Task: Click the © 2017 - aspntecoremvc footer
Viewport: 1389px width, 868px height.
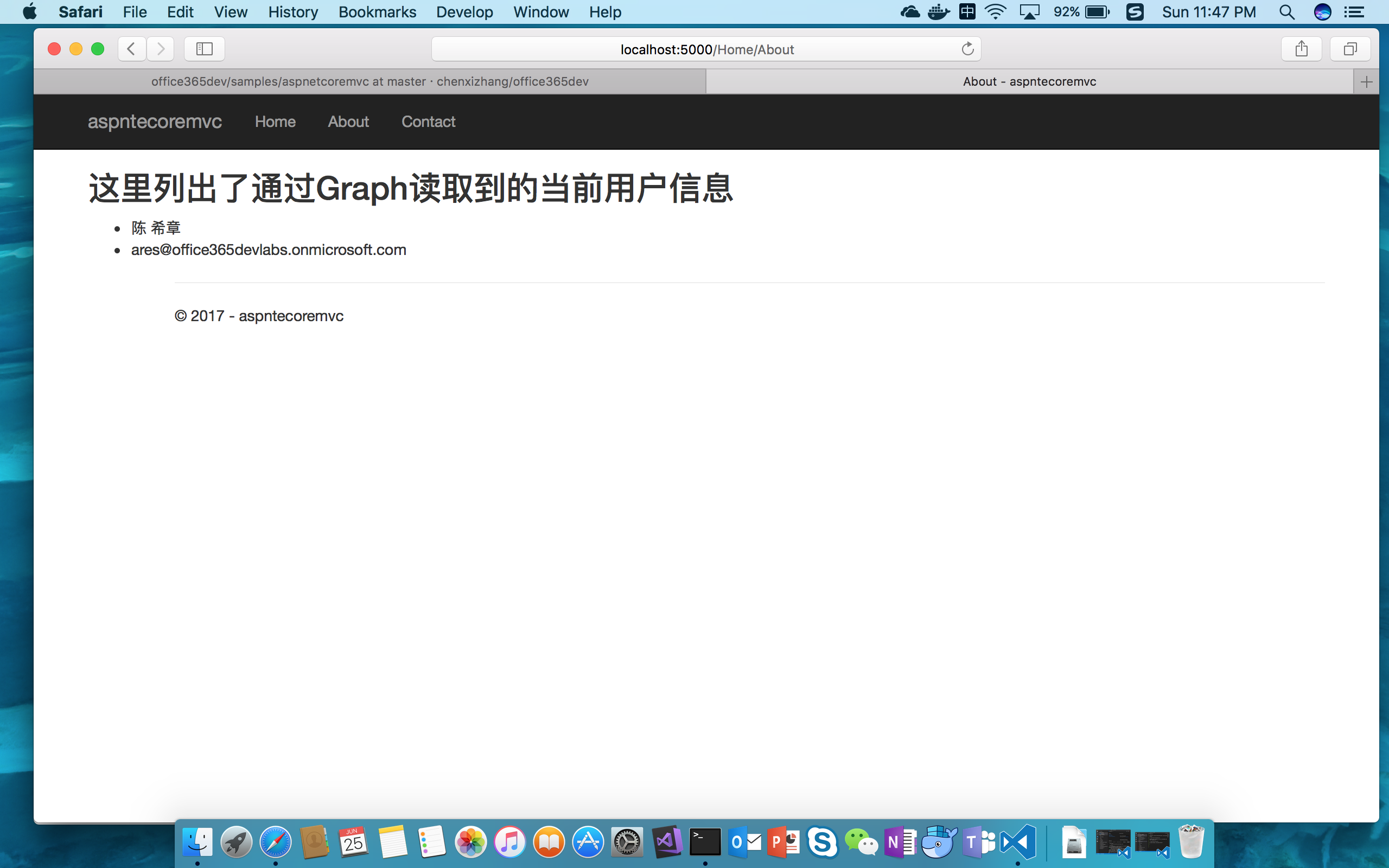Action: pos(259,316)
